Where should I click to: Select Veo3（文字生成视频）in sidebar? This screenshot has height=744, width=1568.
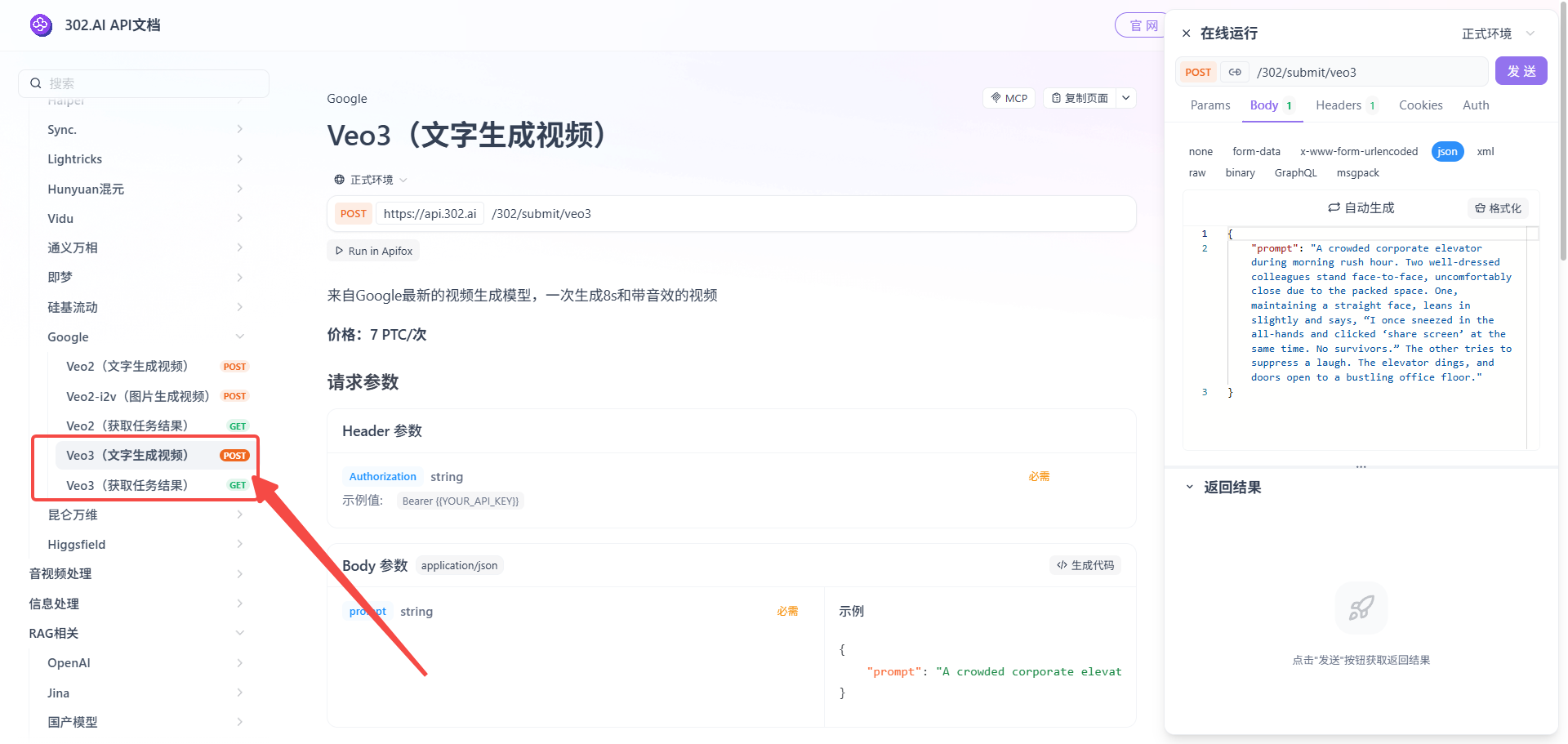click(x=155, y=455)
